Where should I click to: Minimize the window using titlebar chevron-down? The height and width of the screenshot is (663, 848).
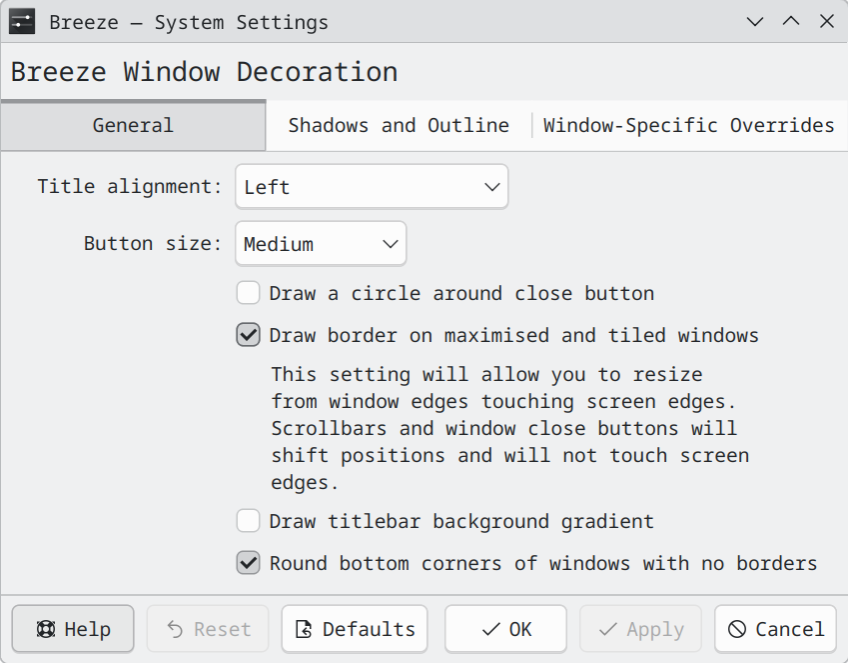click(x=755, y=21)
